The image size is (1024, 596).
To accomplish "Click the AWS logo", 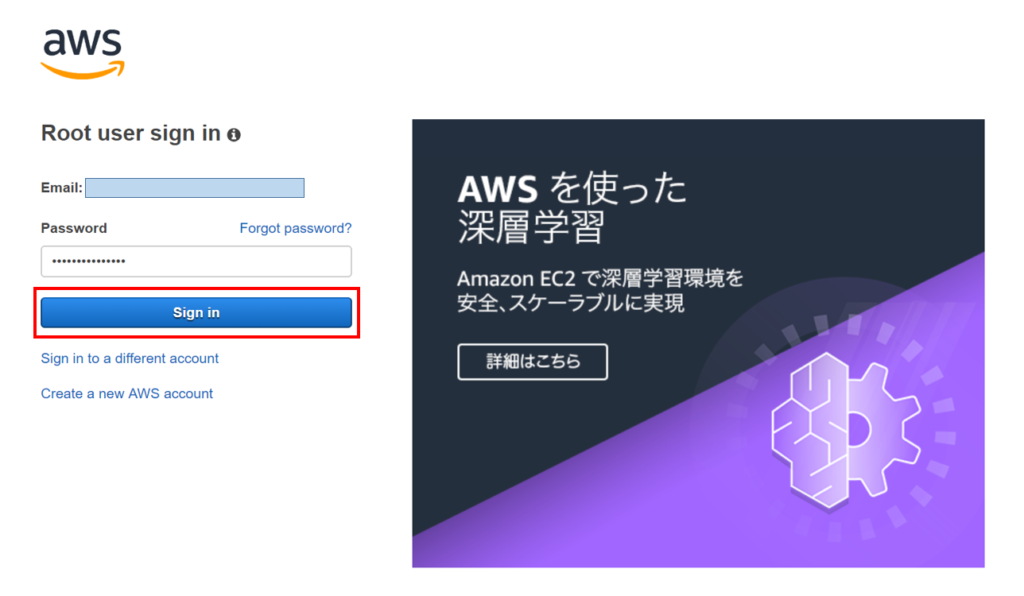I will (83, 50).
